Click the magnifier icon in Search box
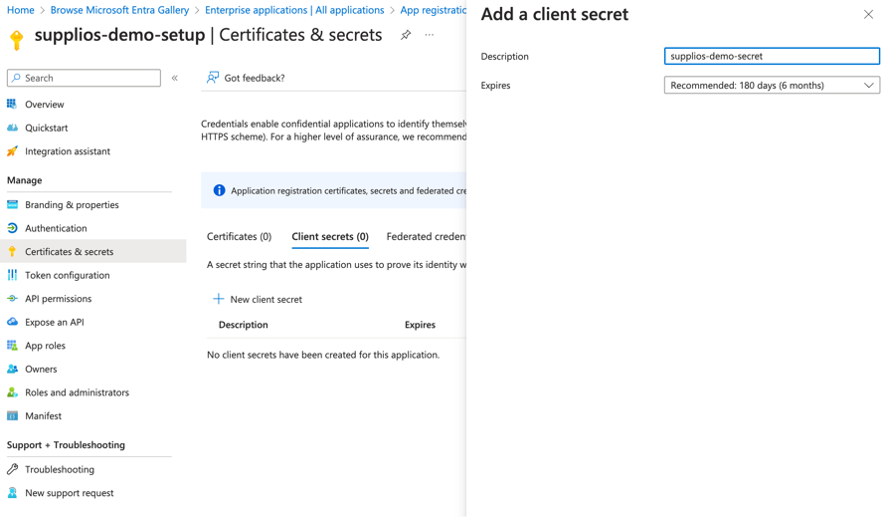The image size is (892, 519). click(16, 78)
